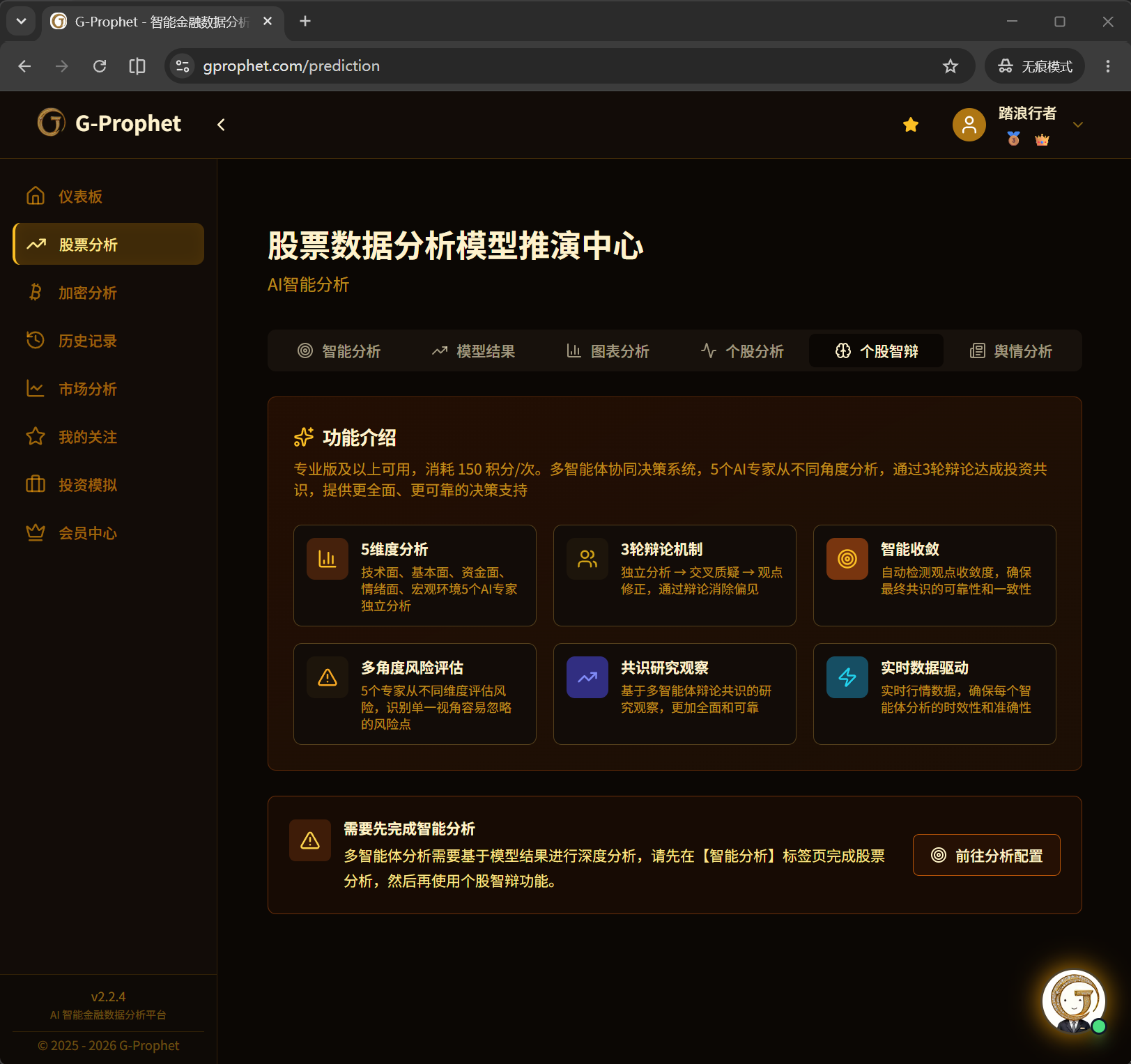Open the 无痕模式 incognito indicator
The image size is (1131, 1064).
point(1034,66)
